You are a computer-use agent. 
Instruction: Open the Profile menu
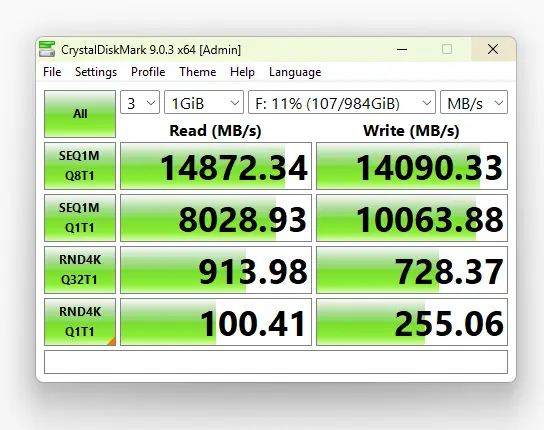(x=148, y=72)
